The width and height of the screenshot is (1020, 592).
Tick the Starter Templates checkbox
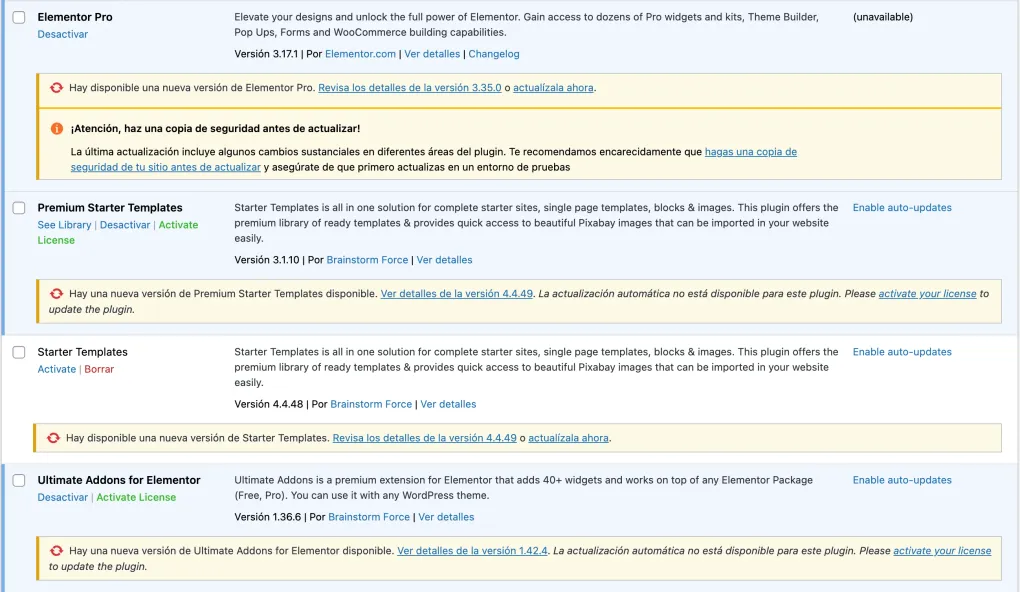click(17, 352)
